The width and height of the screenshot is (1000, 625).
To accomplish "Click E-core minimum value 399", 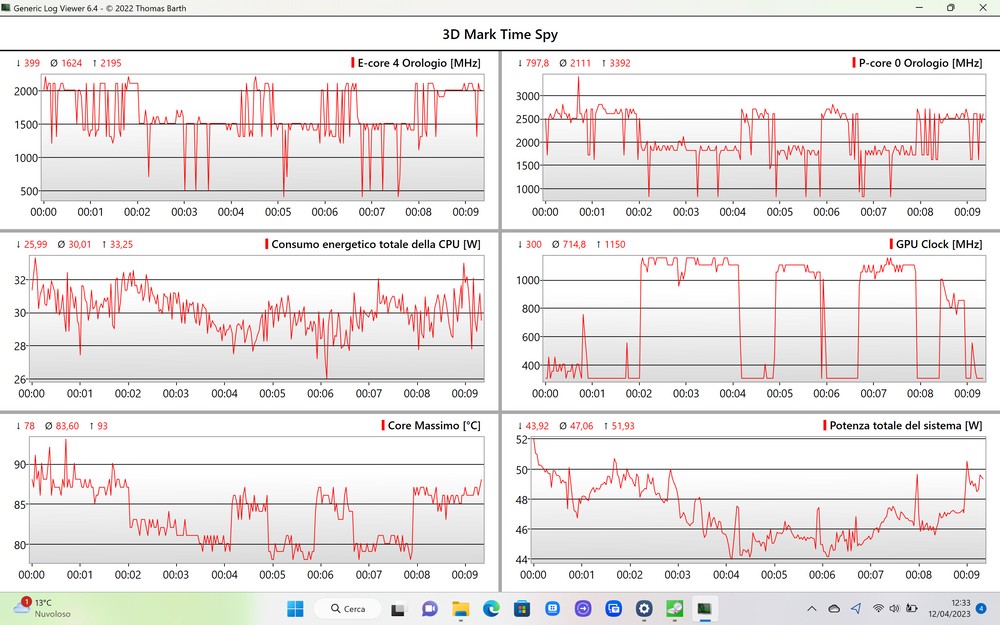I will [x=32, y=63].
